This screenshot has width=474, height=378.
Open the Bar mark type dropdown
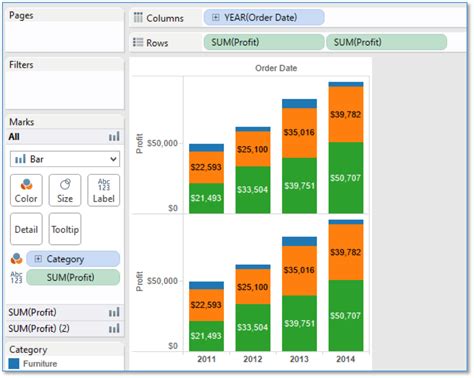[65, 159]
